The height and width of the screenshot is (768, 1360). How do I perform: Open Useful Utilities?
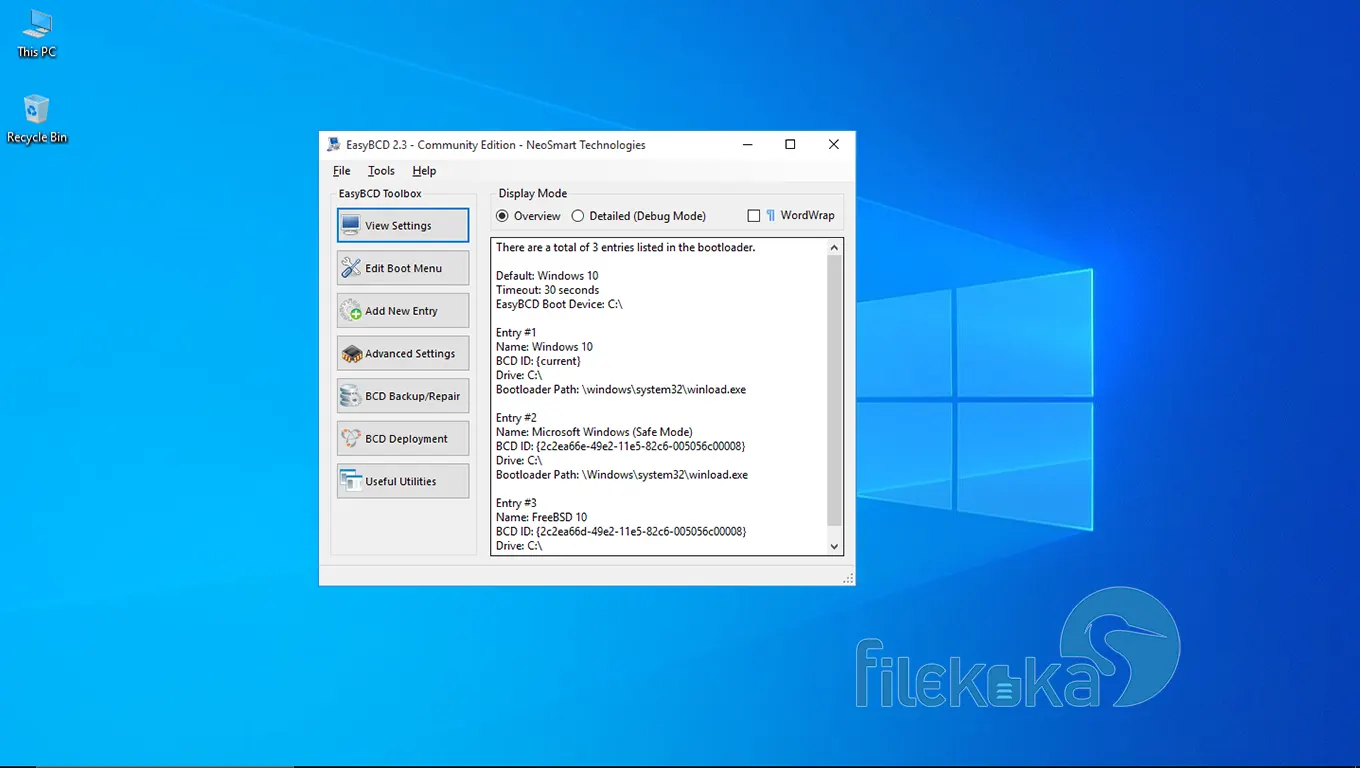pyautogui.click(x=402, y=481)
